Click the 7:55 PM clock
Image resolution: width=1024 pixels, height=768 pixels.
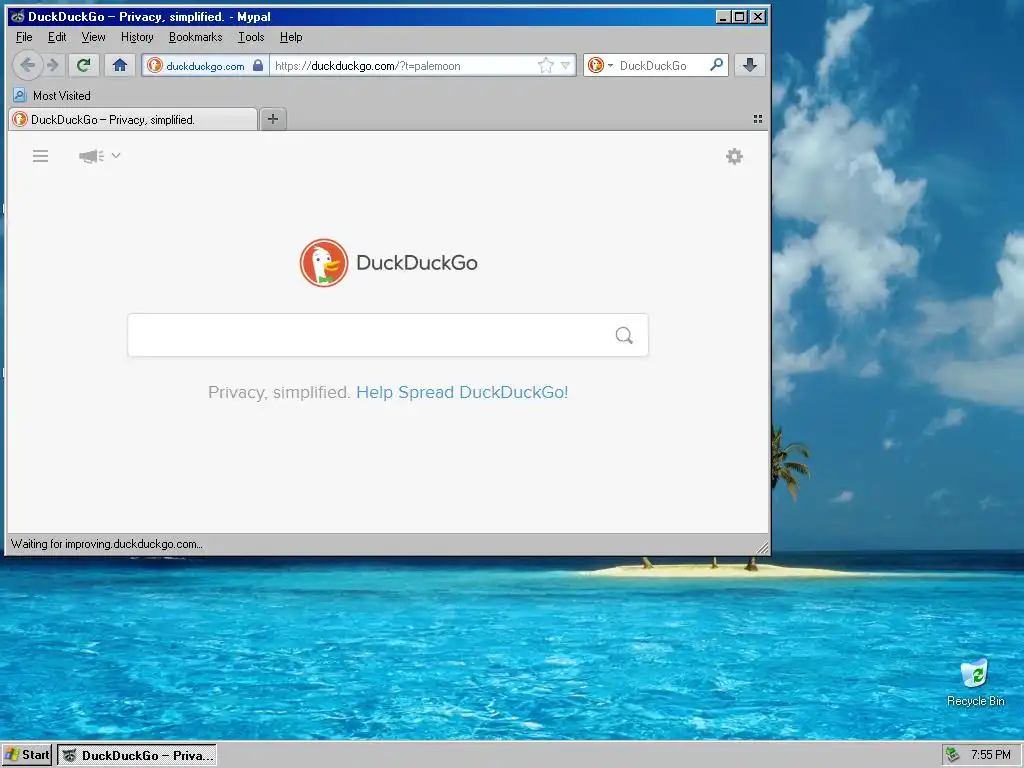pyautogui.click(x=990, y=755)
